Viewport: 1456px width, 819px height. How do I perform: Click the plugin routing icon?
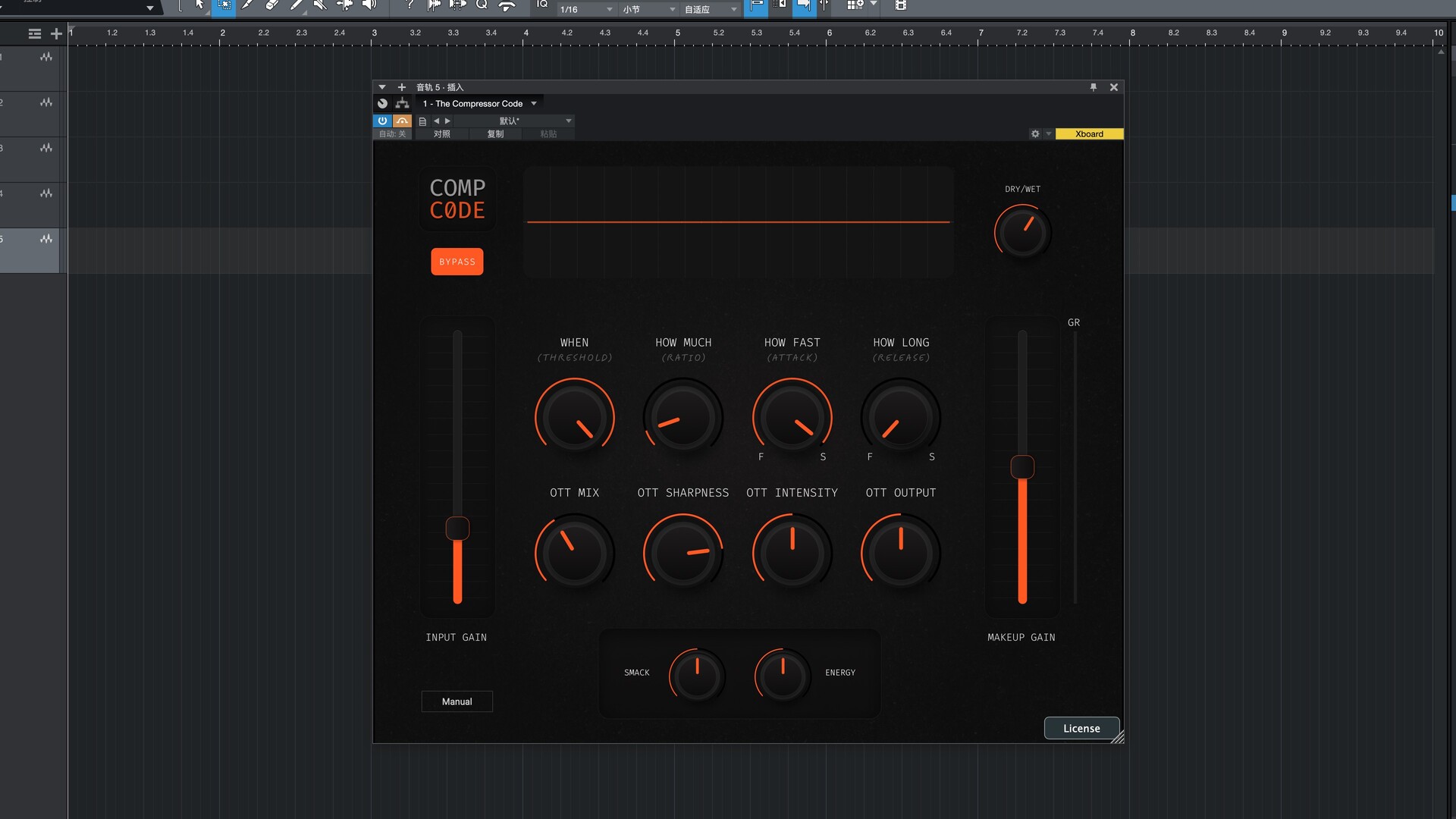point(403,104)
